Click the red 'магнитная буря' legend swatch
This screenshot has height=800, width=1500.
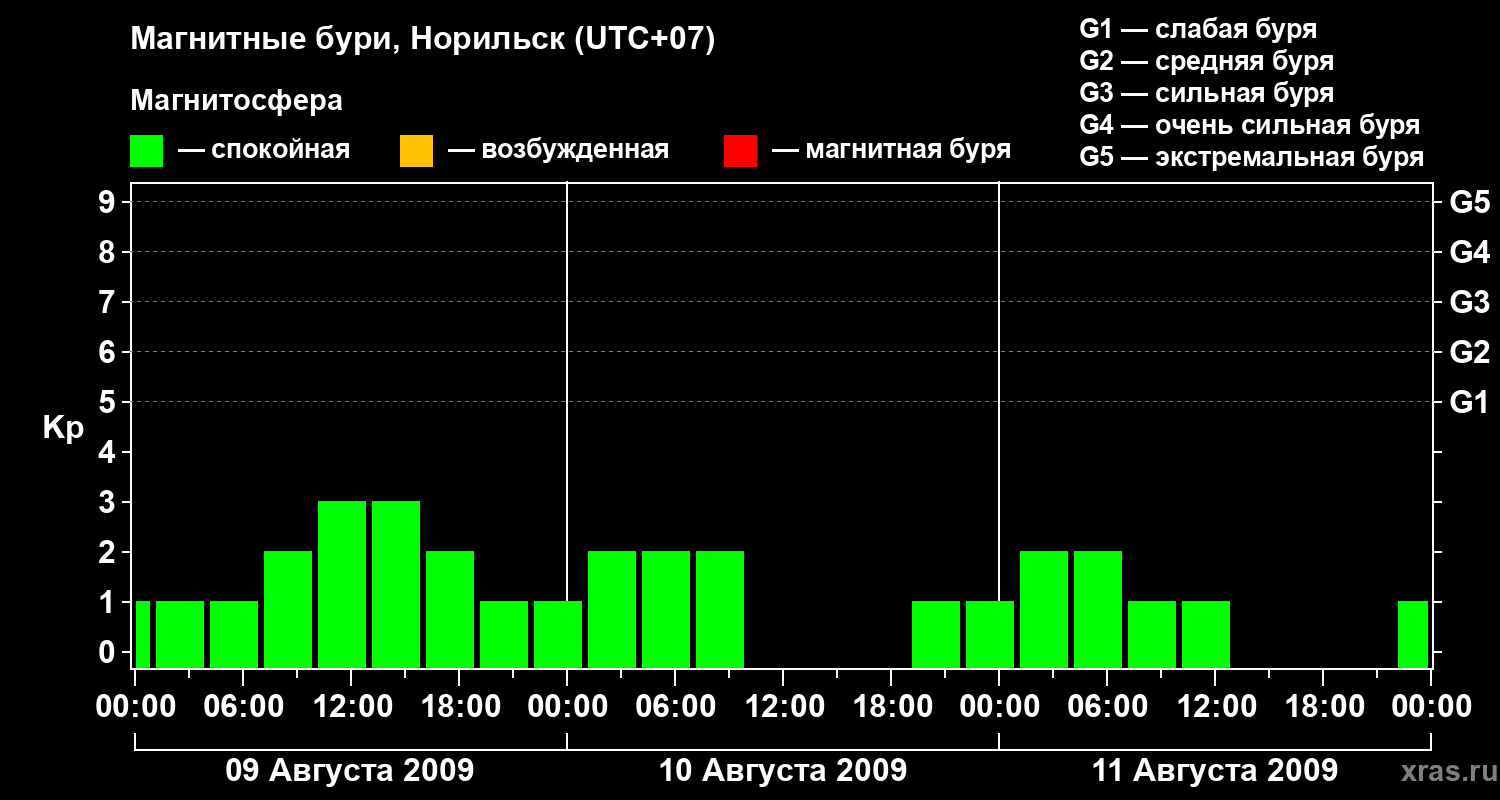[x=741, y=150]
